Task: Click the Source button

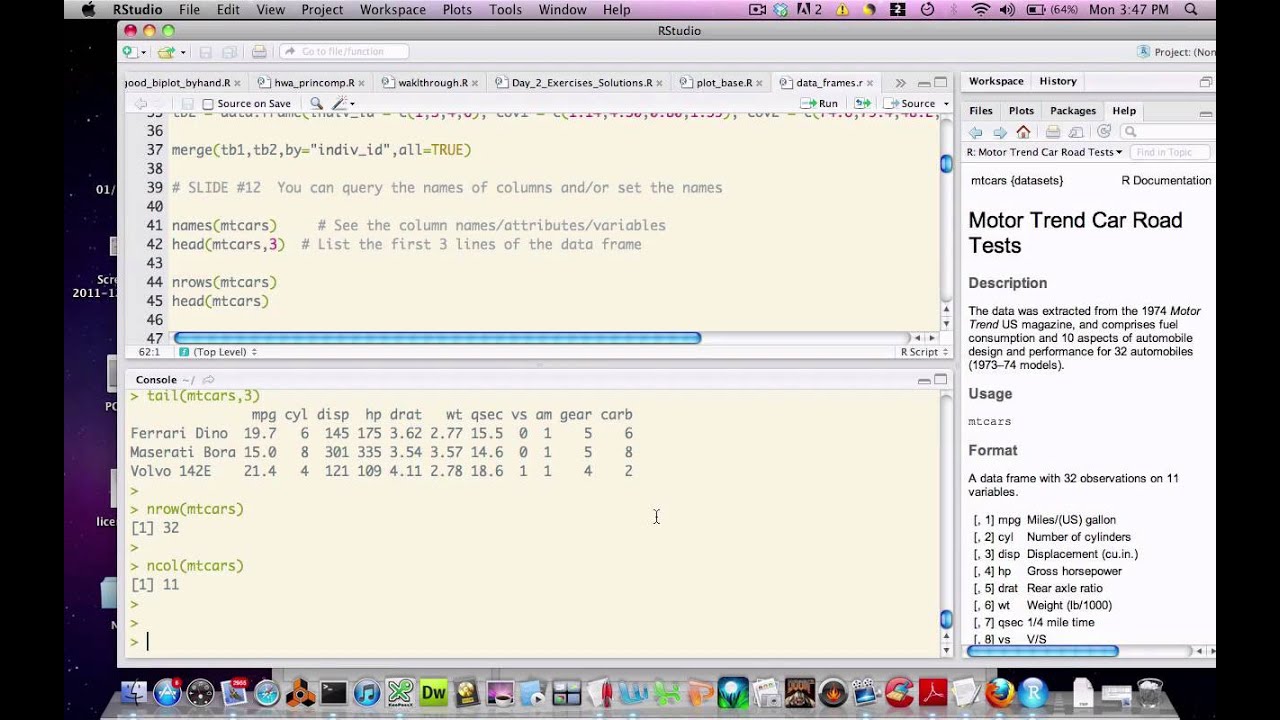Action: [910, 103]
